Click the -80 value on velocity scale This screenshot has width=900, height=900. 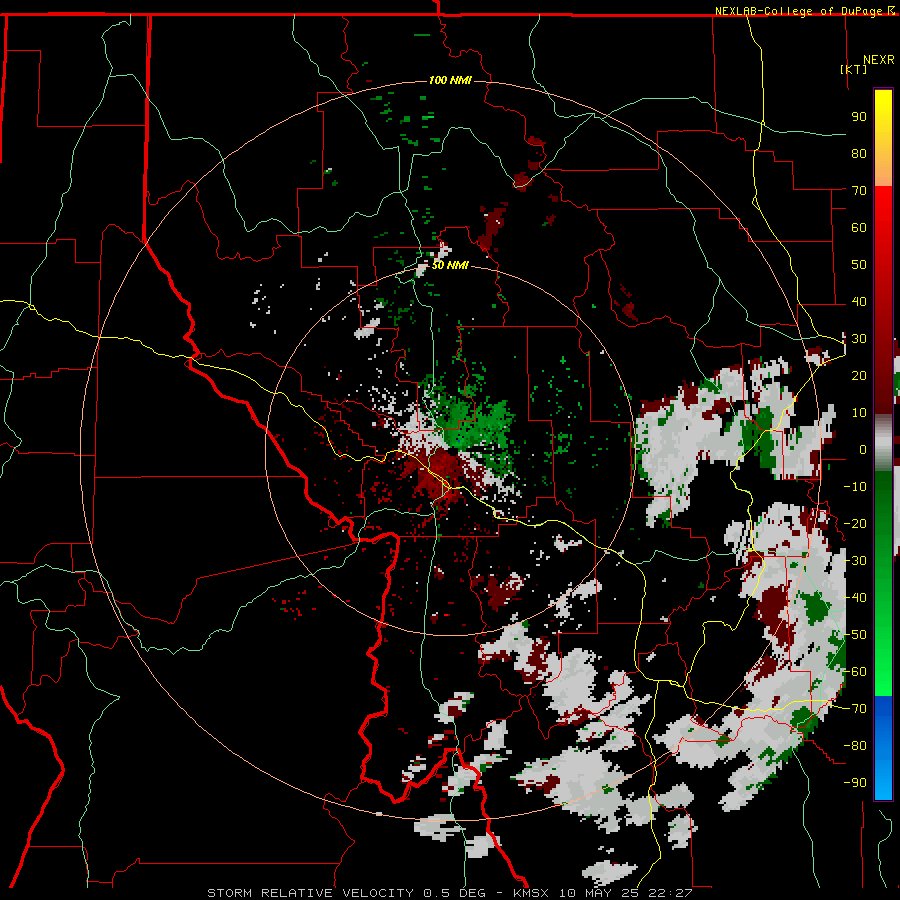click(x=855, y=746)
